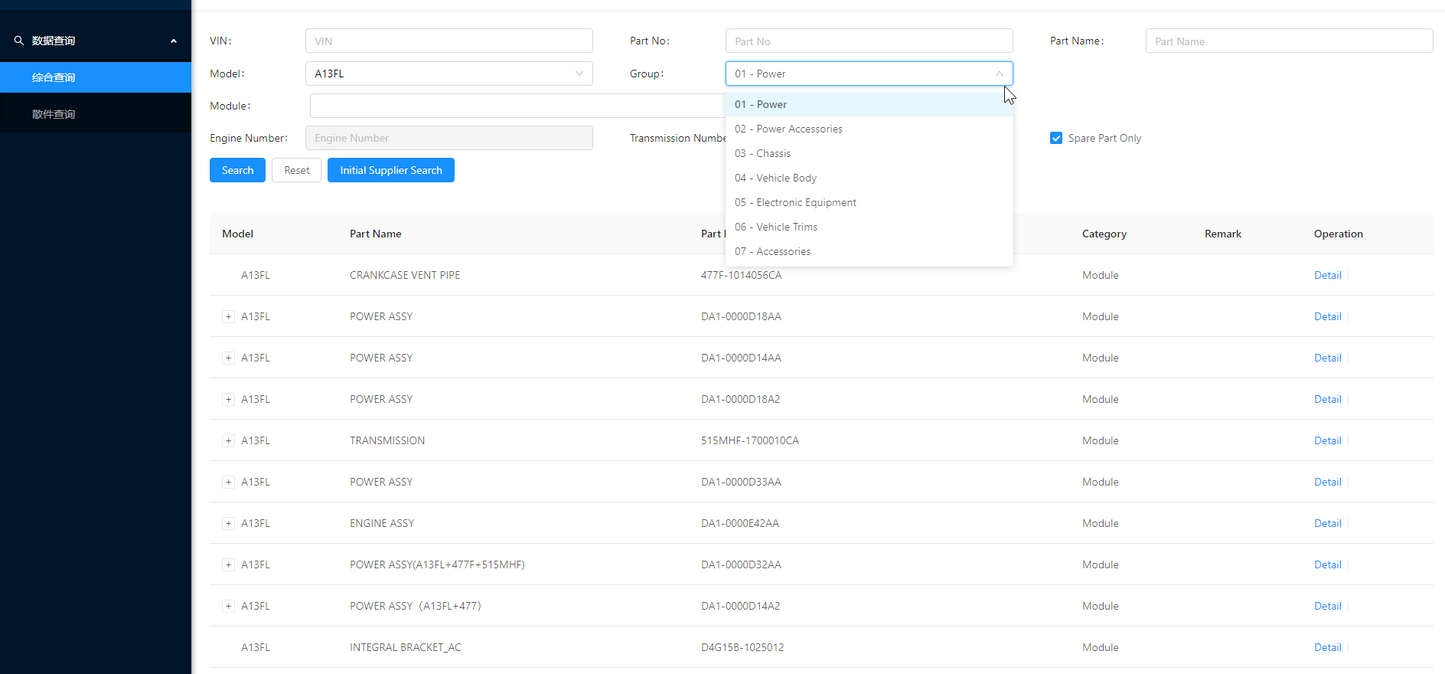Open Detail for part DA1-0000D32AA
The height and width of the screenshot is (674, 1445).
(x=1327, y=565)
